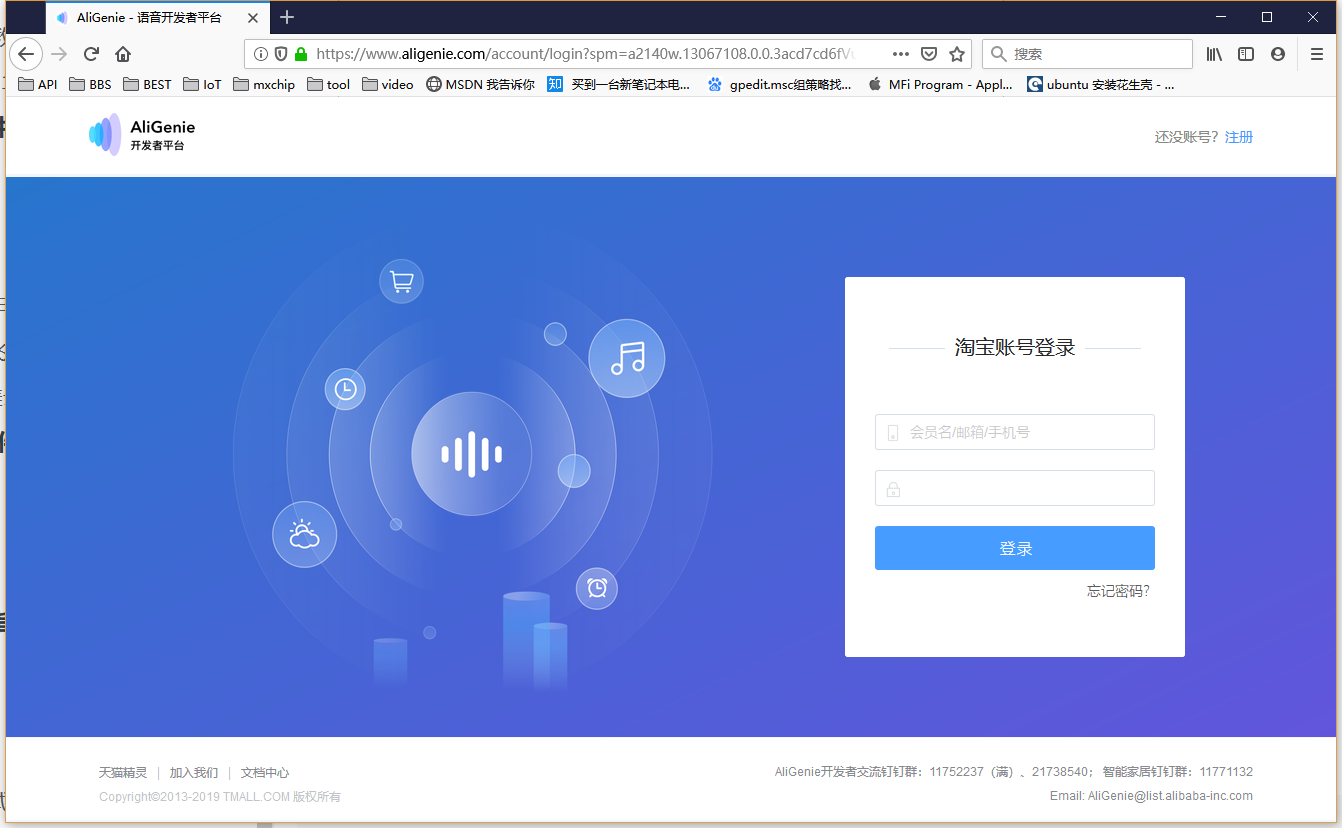Open the tool bookmarks folder
Viewport: 1342px width, 828px height.
click(x=328, y=84)
